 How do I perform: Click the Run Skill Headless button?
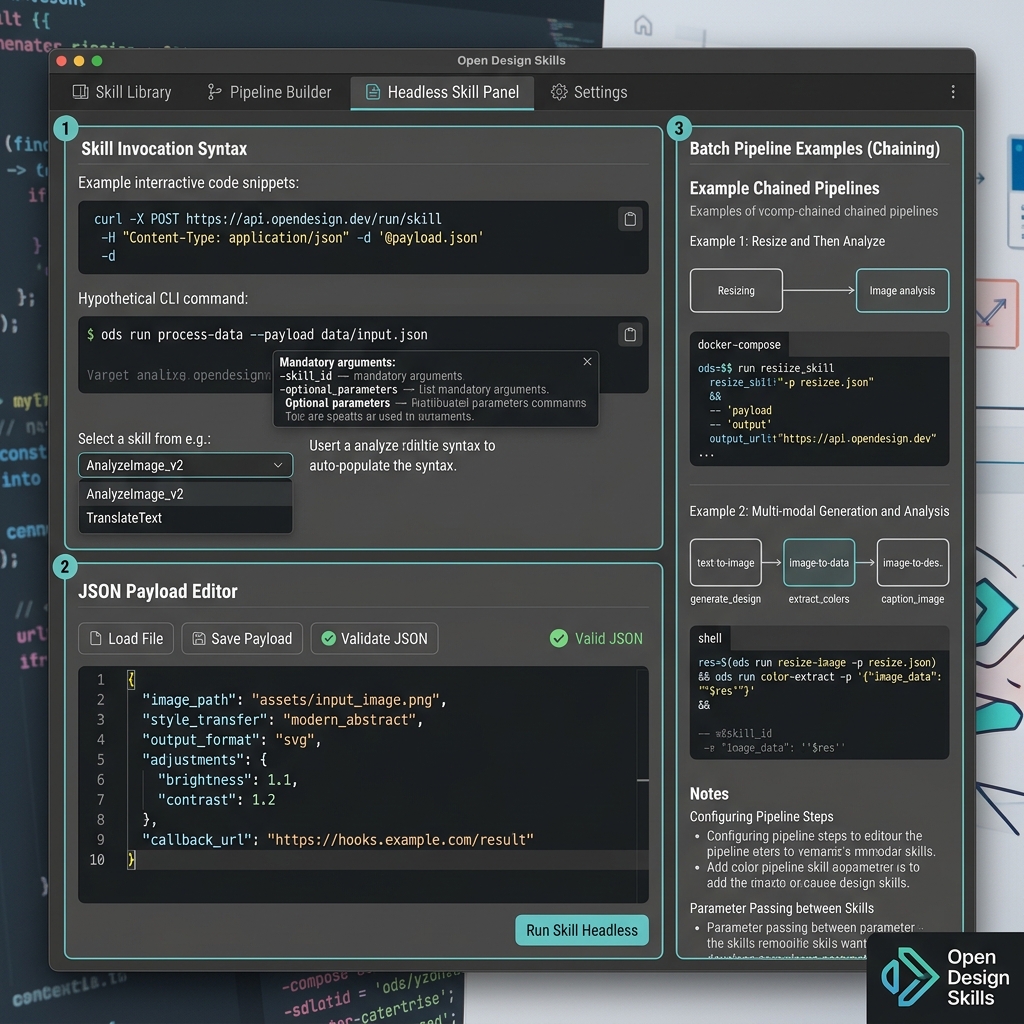point(582,930)
